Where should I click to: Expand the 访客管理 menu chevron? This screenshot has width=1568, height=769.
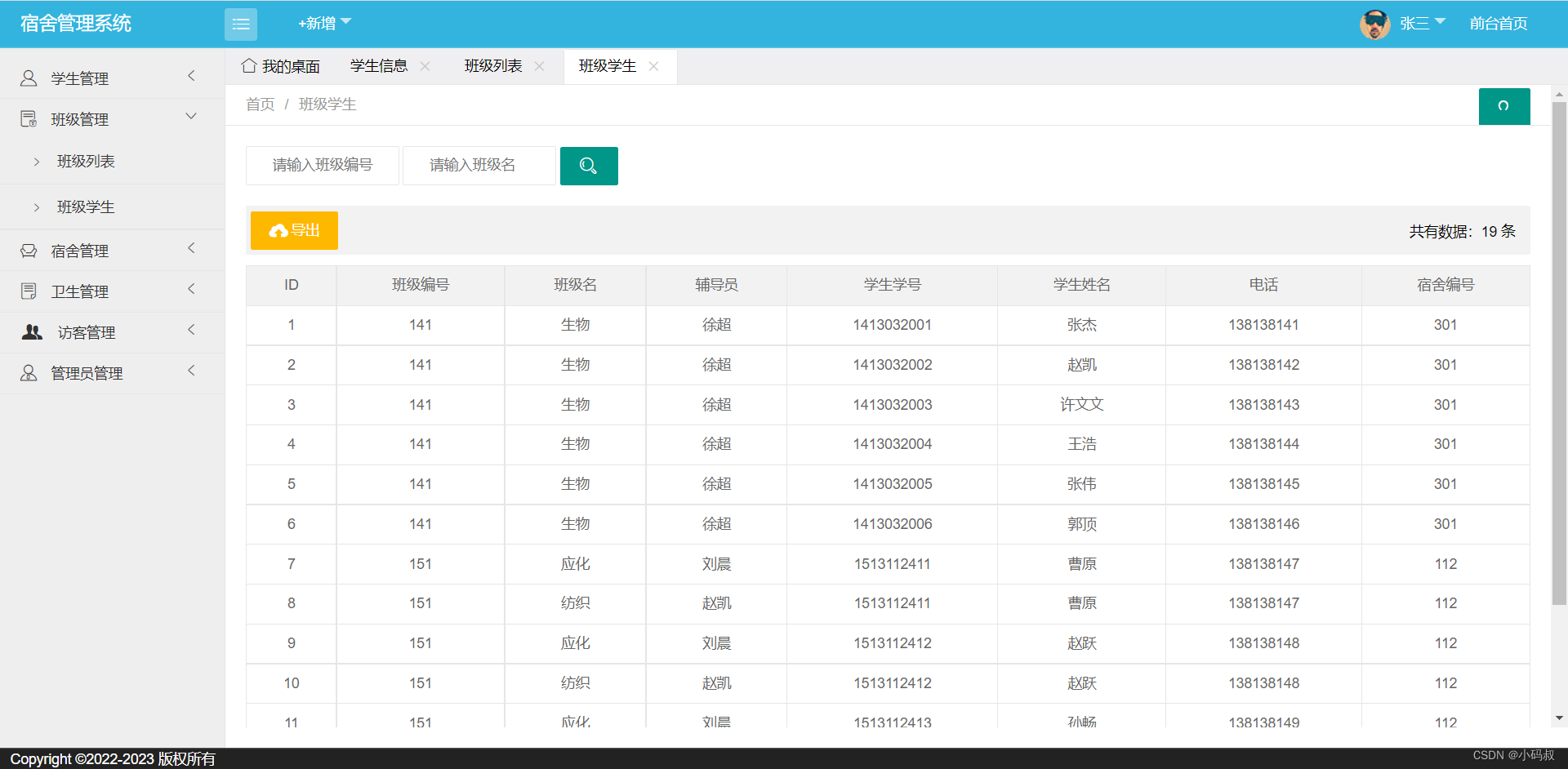(x=192, y=330)
